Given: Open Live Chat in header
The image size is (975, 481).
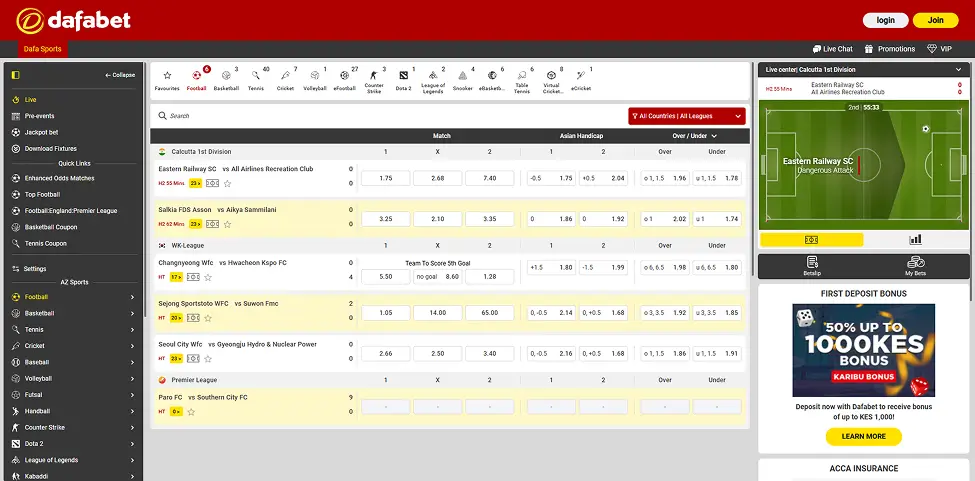Looking at the screenshot, I should 833,48.
